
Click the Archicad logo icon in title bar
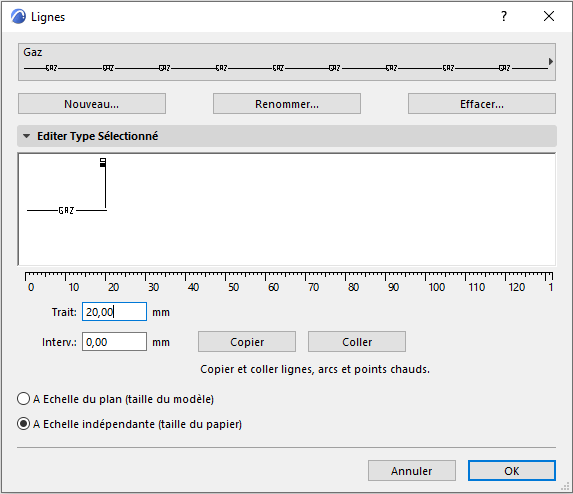18,16
